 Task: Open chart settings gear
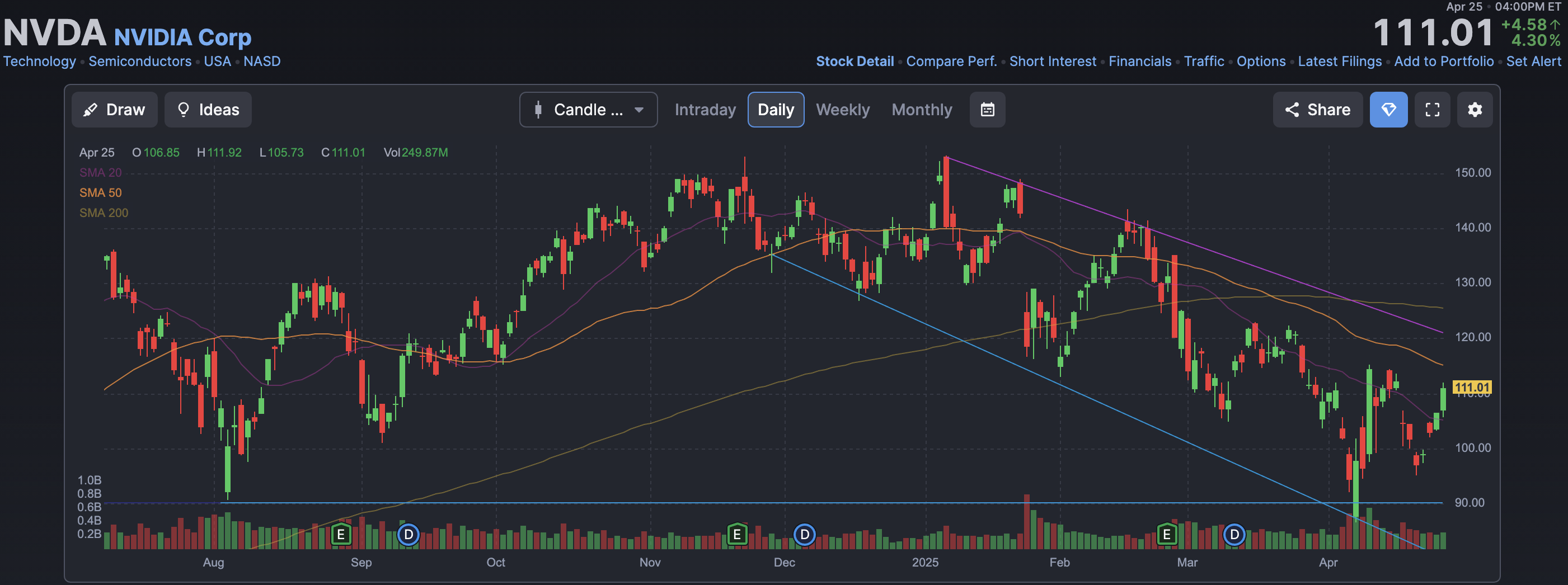click(1474, 110)
